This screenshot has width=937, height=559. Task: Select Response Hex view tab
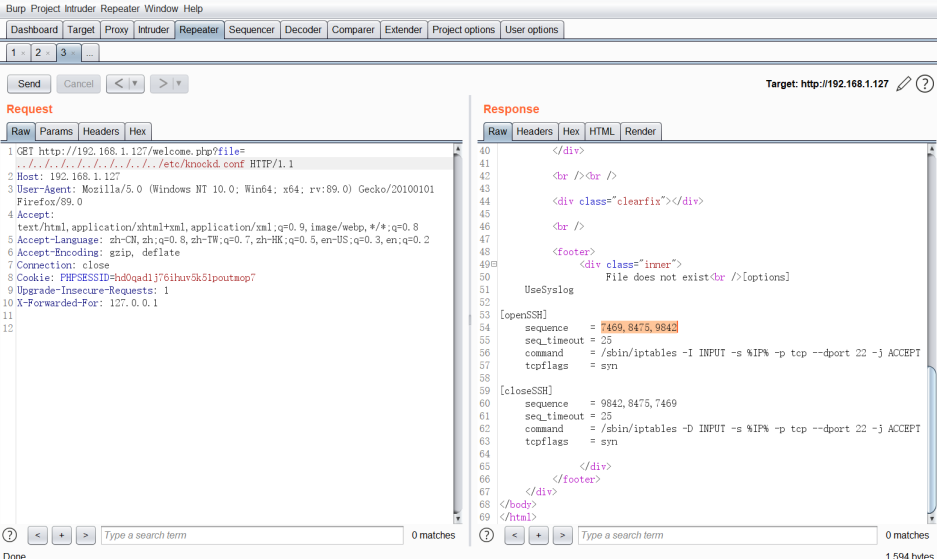(571, 132)
